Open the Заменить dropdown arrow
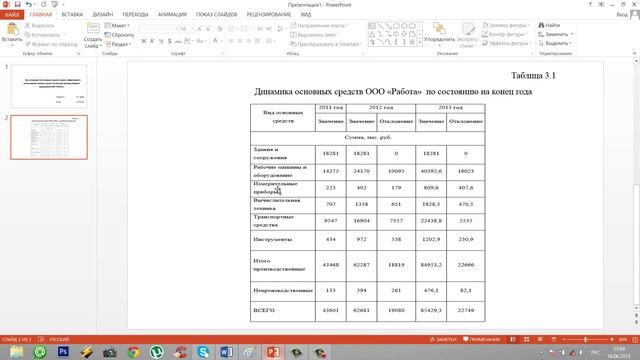Image resolution: width=640 pixels, height=360 pixels. click(x=572, y=34)
